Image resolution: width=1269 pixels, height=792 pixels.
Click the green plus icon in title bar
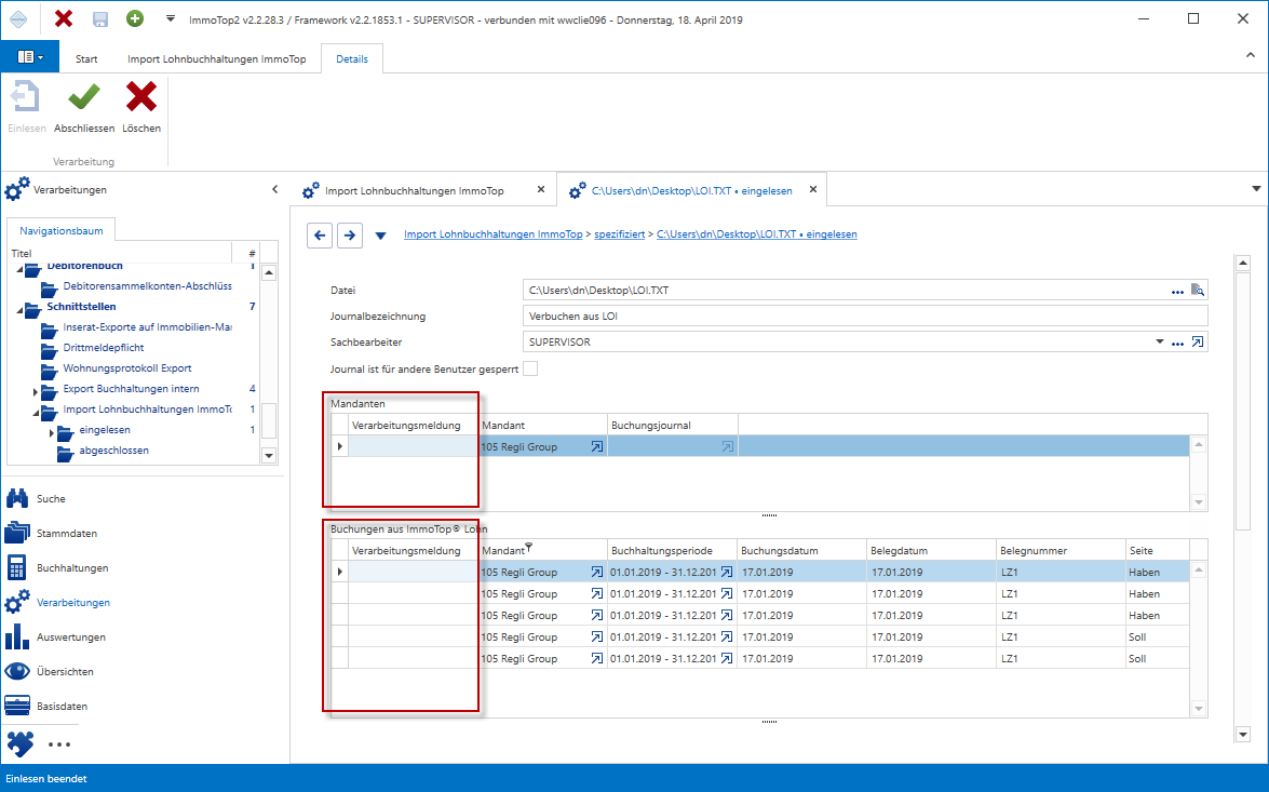[x=135, y=19]
